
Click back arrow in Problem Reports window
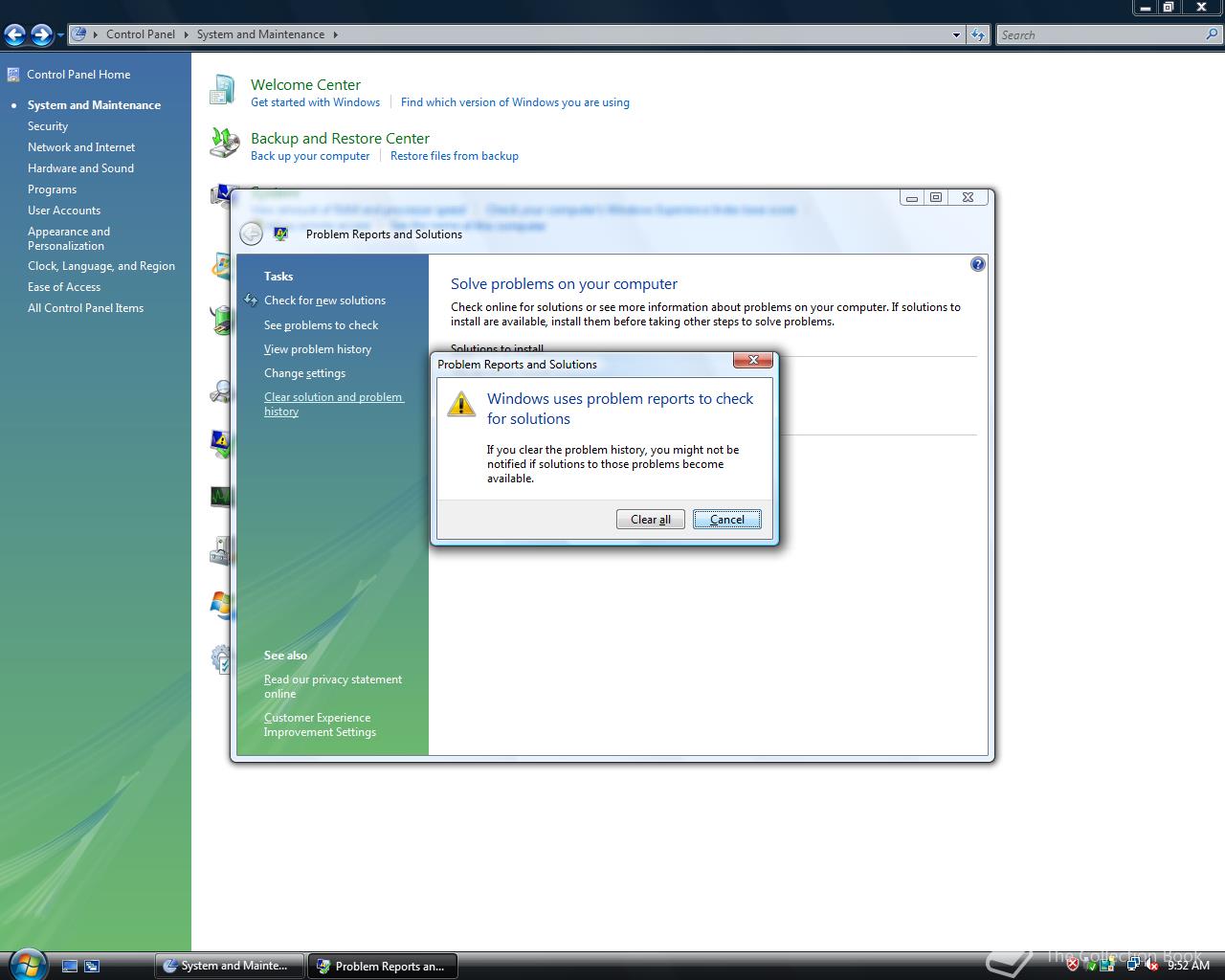coord(251,234)
